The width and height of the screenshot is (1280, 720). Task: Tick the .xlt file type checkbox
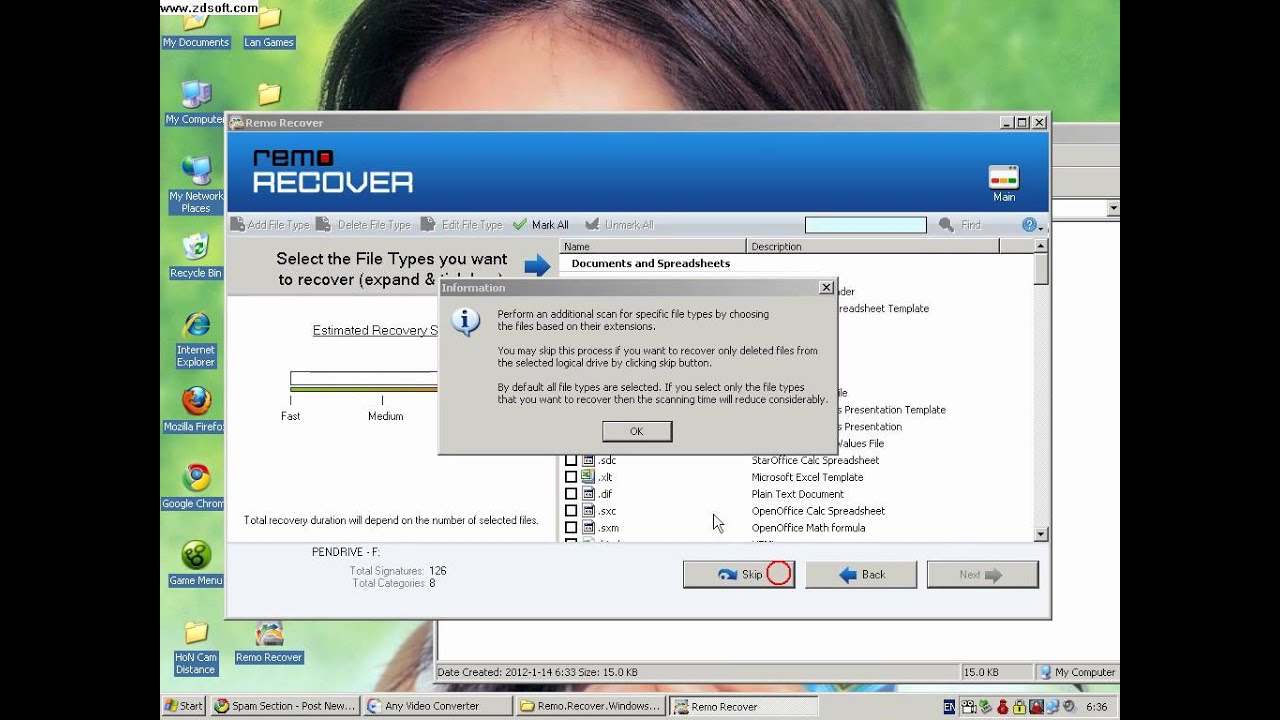tap(571, 477)
